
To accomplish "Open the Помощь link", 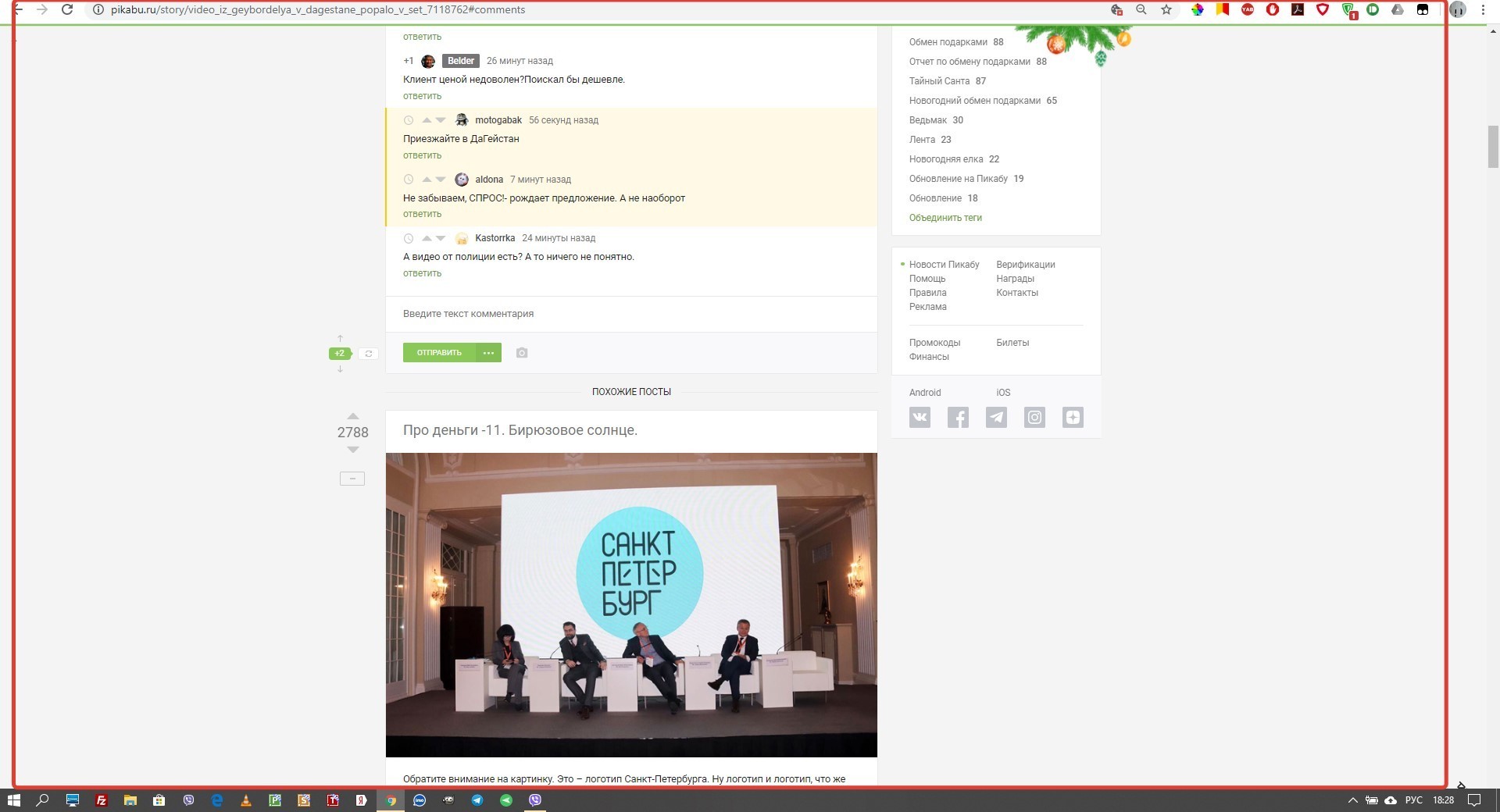I will pos(927,279).
